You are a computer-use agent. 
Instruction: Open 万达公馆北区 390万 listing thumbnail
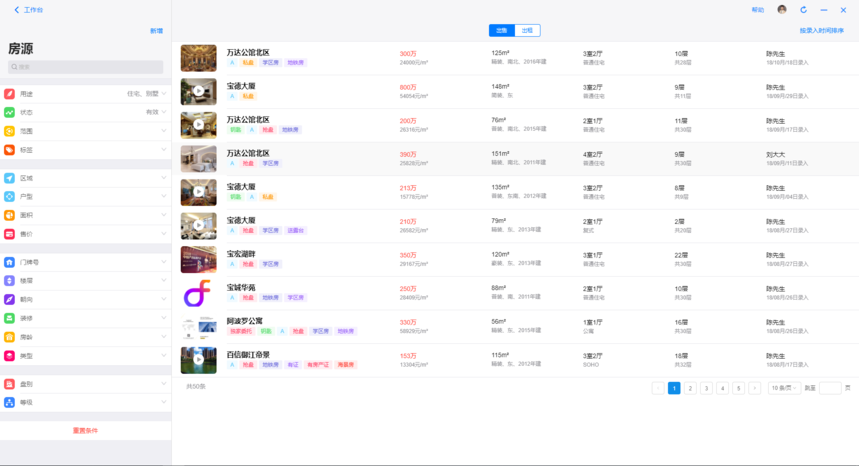point(198,158)
